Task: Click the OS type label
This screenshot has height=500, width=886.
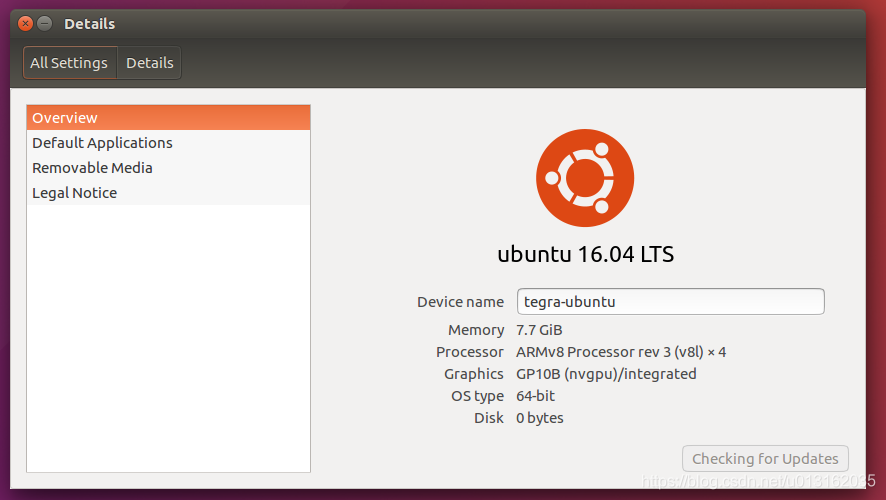Action: click(477, 396)
